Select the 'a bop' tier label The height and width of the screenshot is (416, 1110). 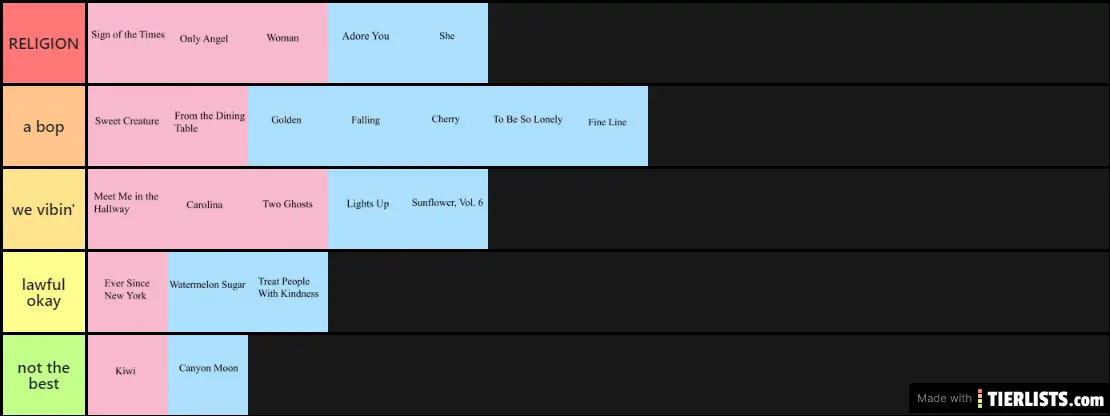coord(44,127)
